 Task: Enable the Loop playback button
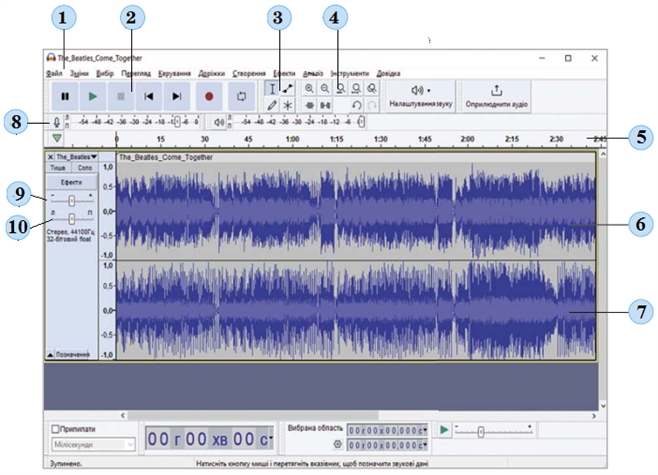pyautogui.click(x=240, y=97)
